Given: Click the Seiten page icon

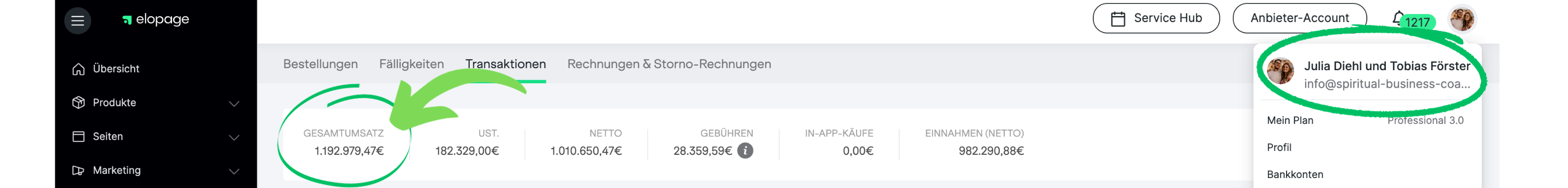Looking at the screenshot, I should tap(78, 136).
